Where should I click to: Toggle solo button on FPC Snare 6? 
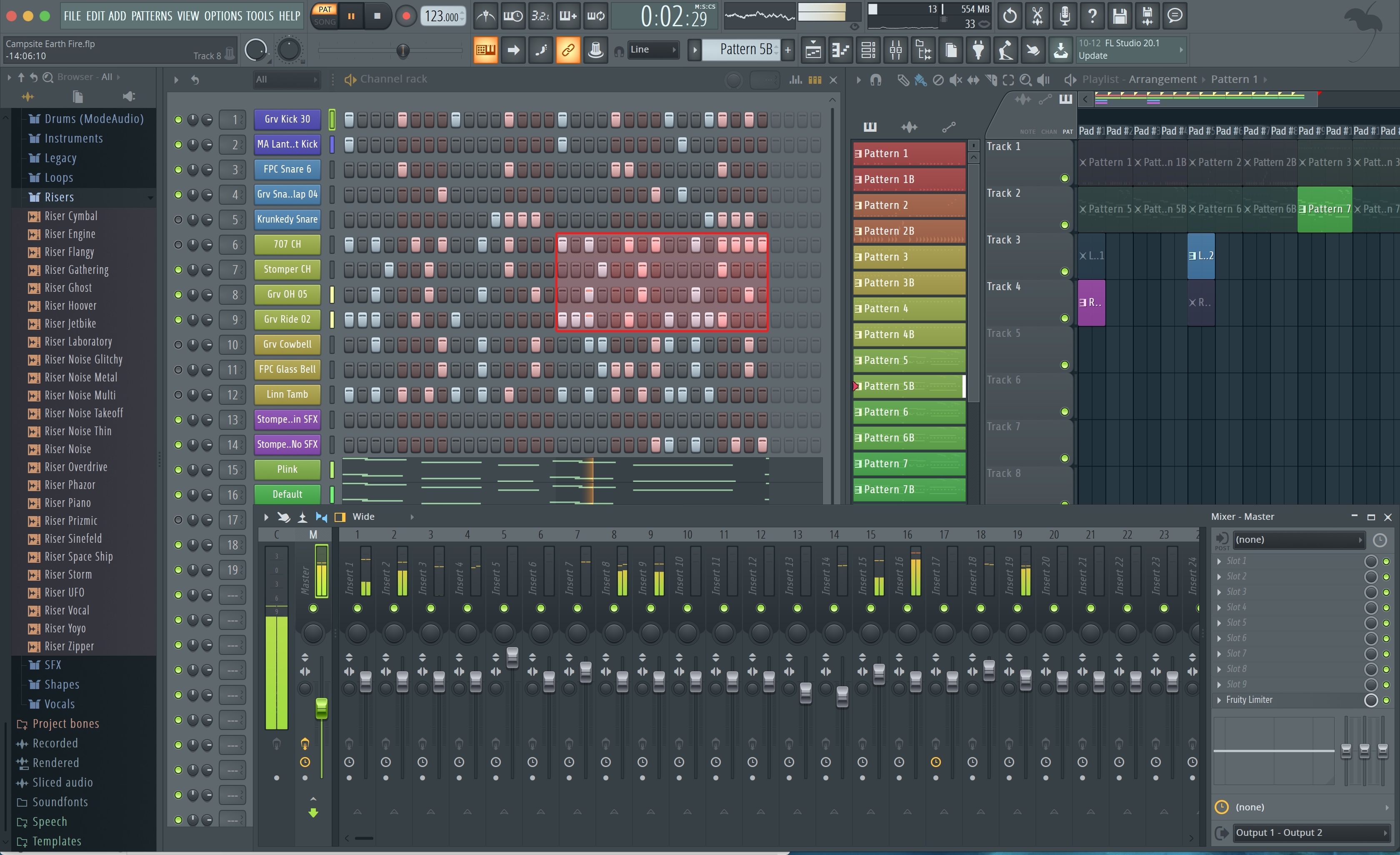tap(181, 168)
